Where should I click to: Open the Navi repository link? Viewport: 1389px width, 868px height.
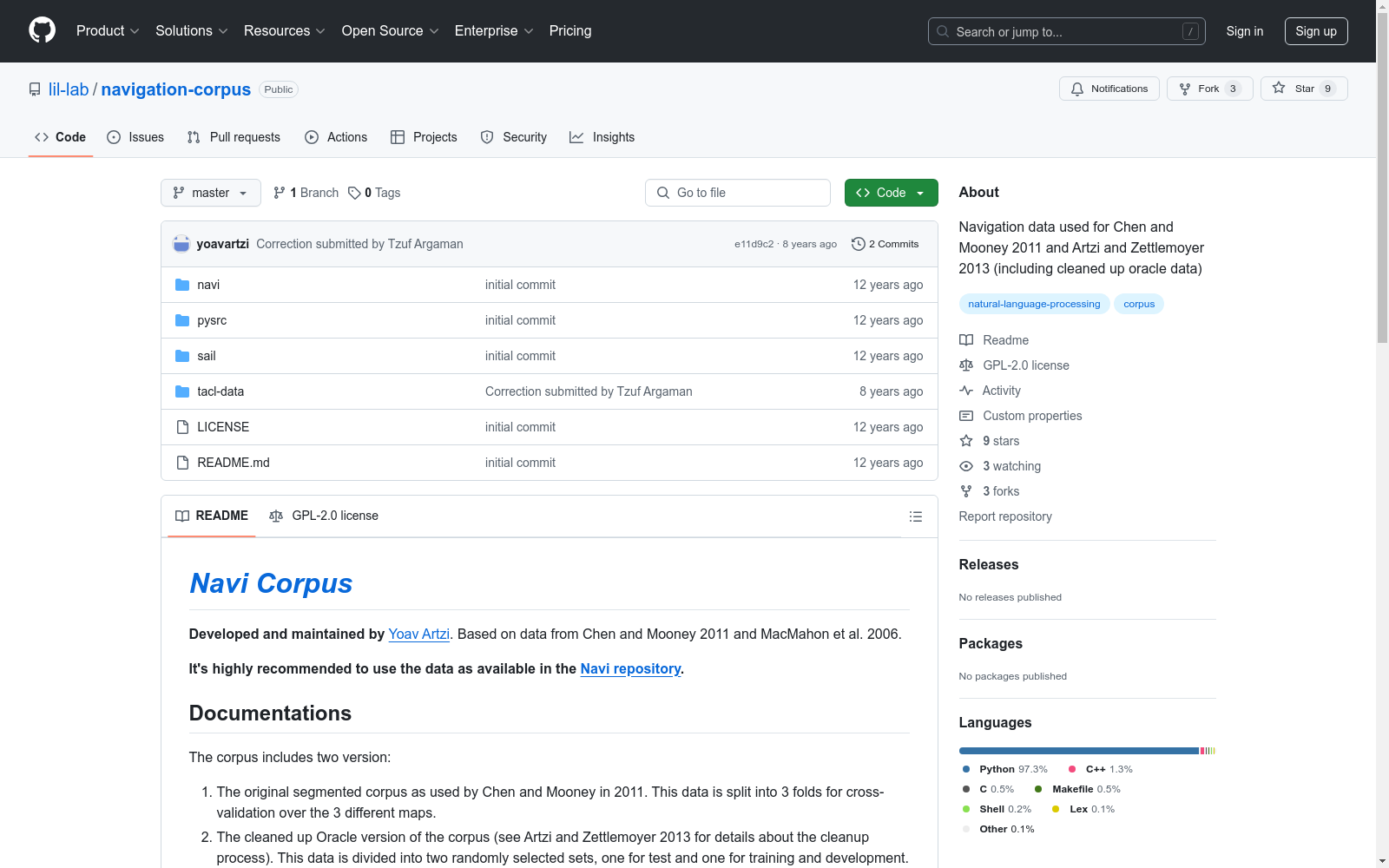pyautogui.click(x=631, y=668)
